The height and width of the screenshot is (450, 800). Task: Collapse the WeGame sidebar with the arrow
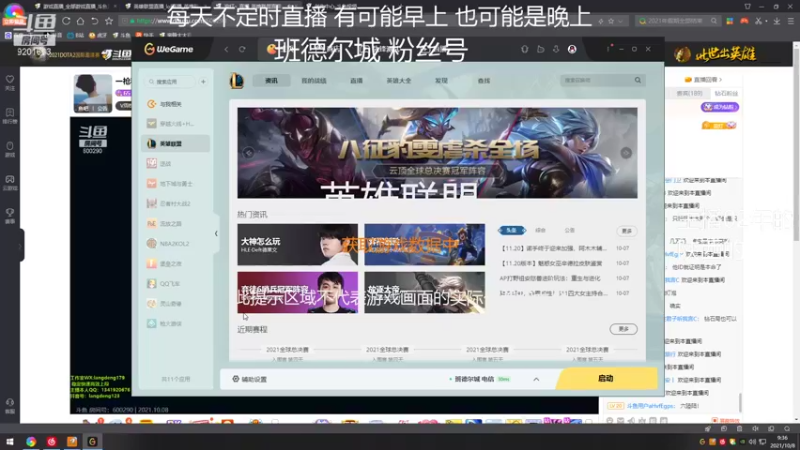pyautogui.click(x=216, y=233)
